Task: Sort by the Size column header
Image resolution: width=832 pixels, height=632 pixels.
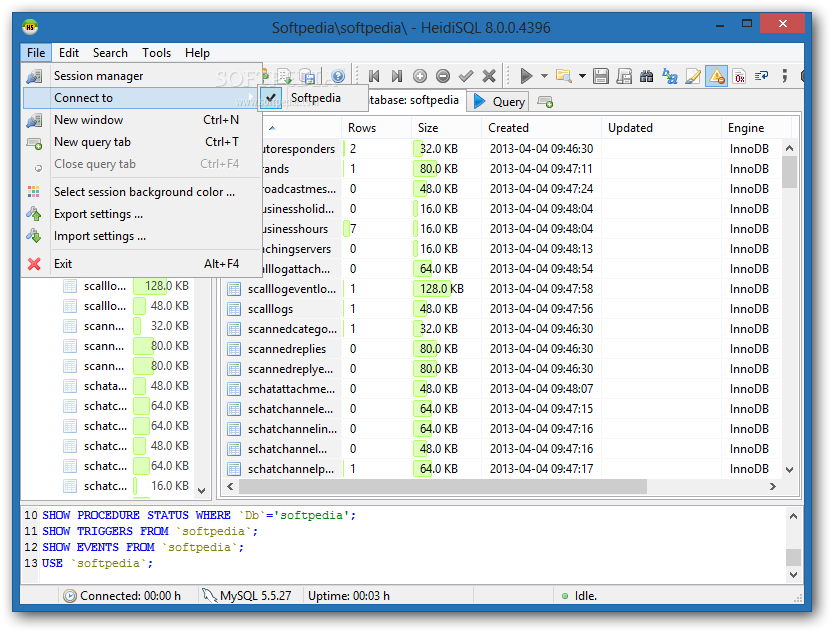Action: tap(446, 128)
